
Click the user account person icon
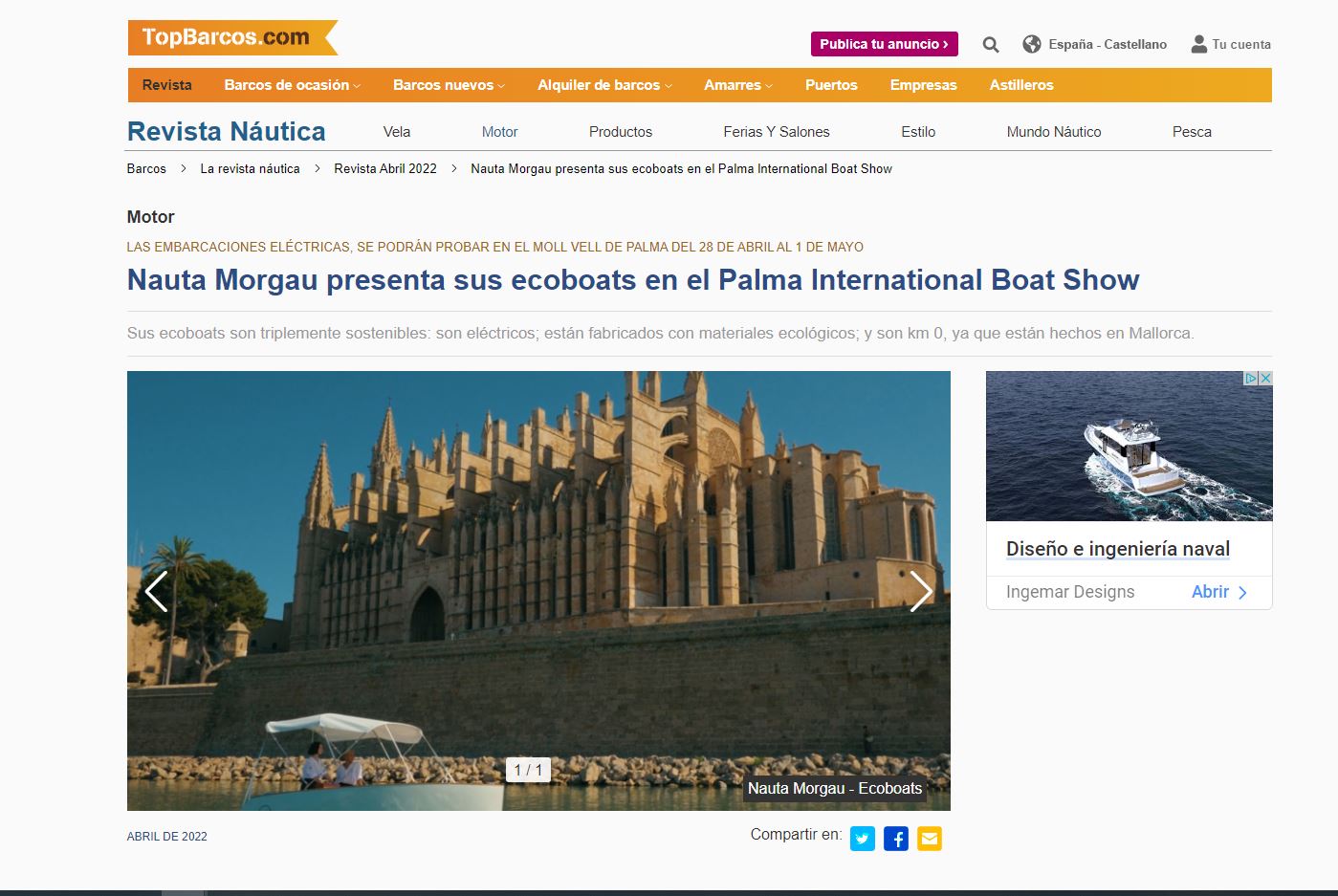[1199, 44]
